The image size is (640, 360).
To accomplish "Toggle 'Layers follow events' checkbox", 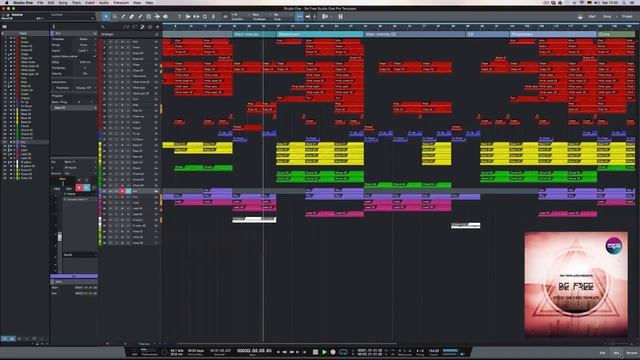I will (x=95, y=56).
